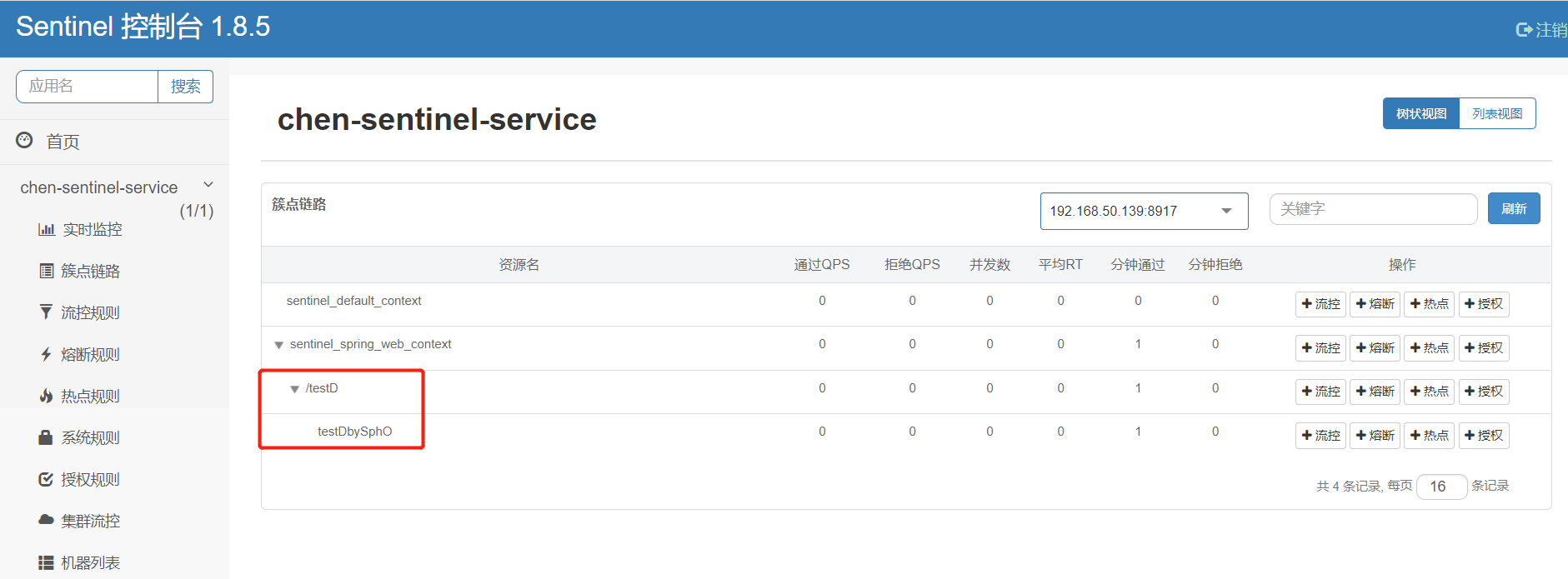This screenshot has width=1568, height=579.
Task: Focus the 关键字 keyword search field
Action: [x=1373, y=209]
